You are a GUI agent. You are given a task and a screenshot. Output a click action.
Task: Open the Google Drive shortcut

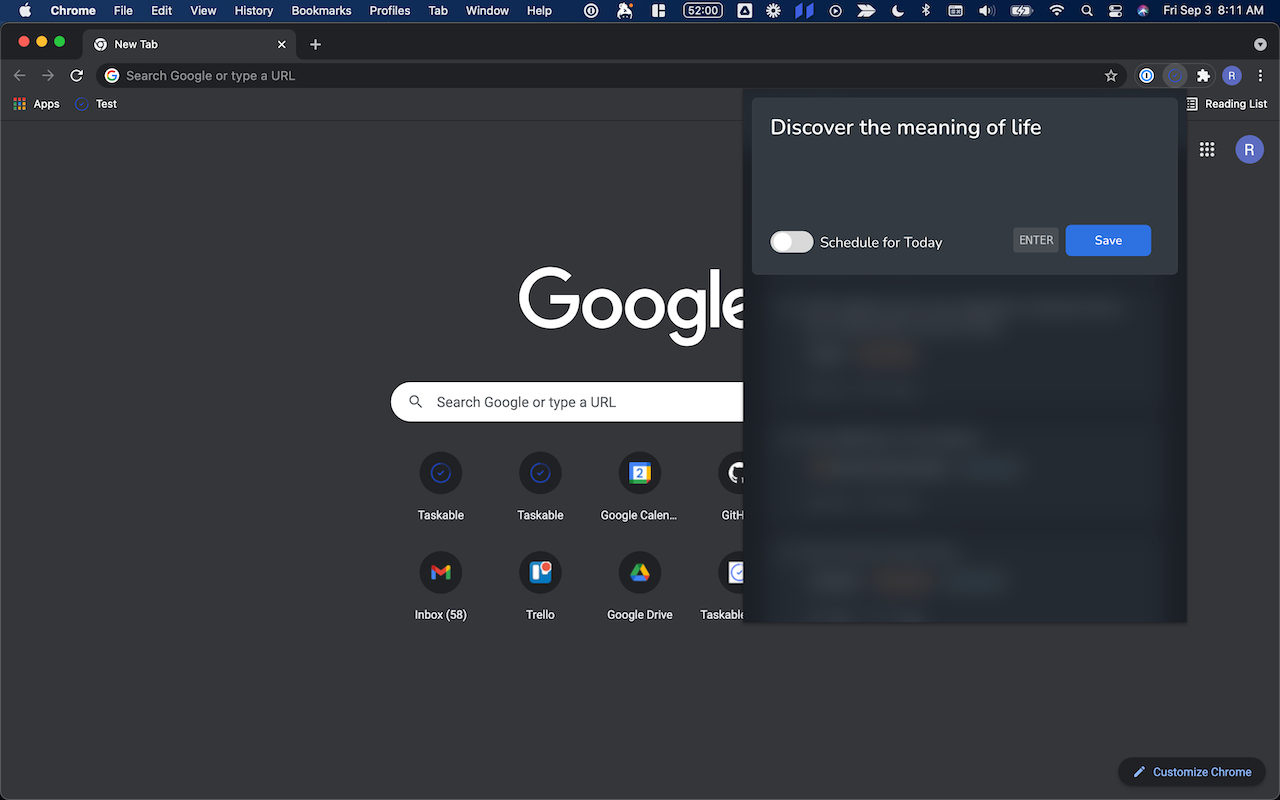[x=640, y=572]
